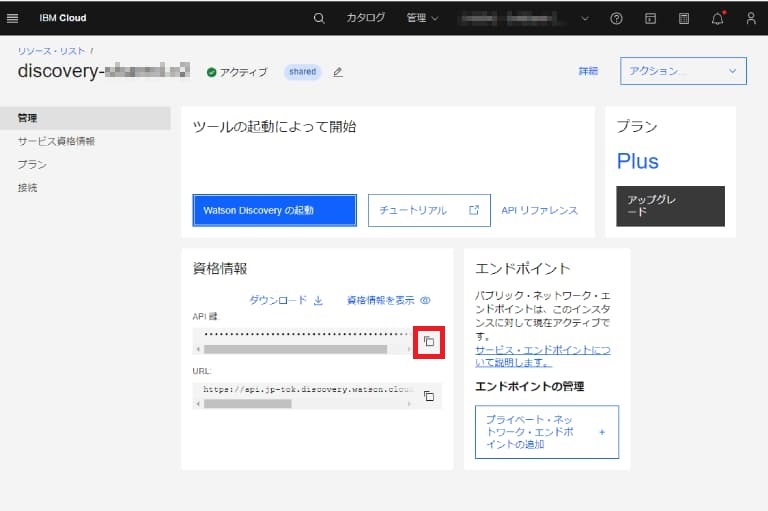Show credentials with 資格情報を表示

point(388,300)
